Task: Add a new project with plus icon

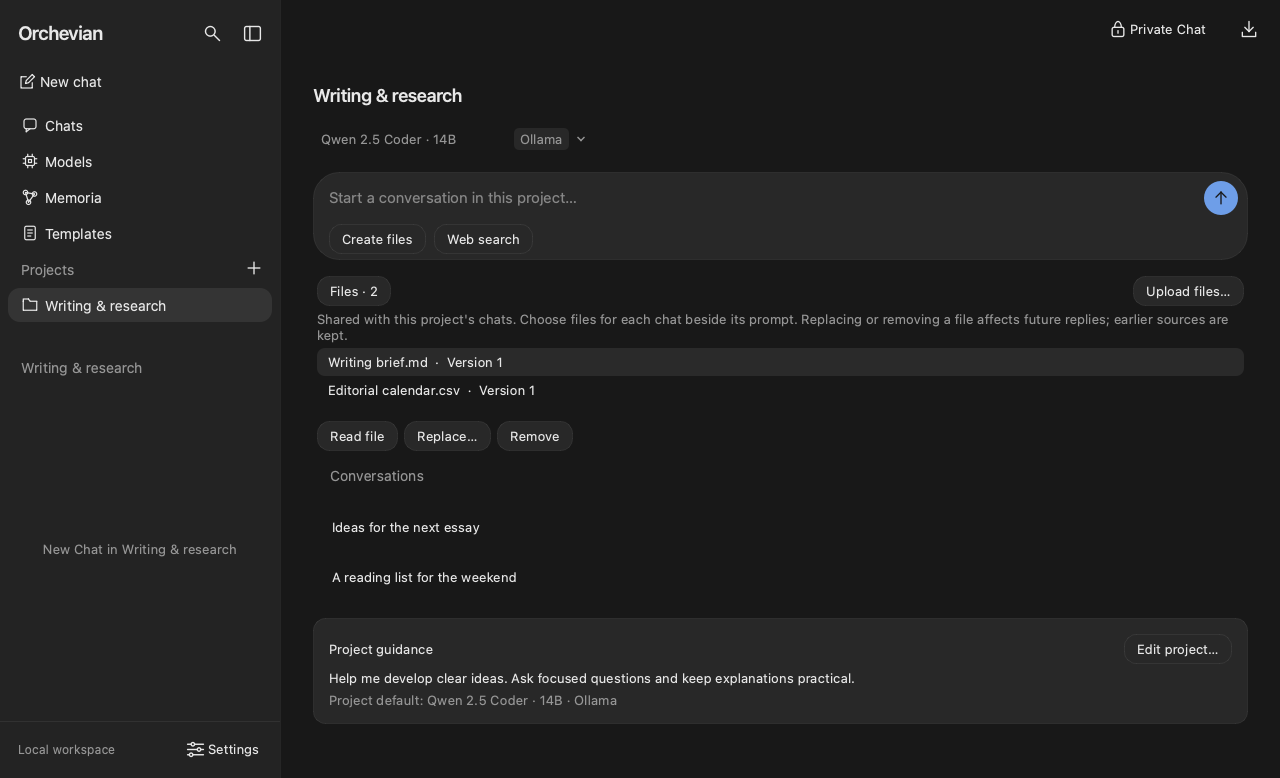Action: point(254,268)
